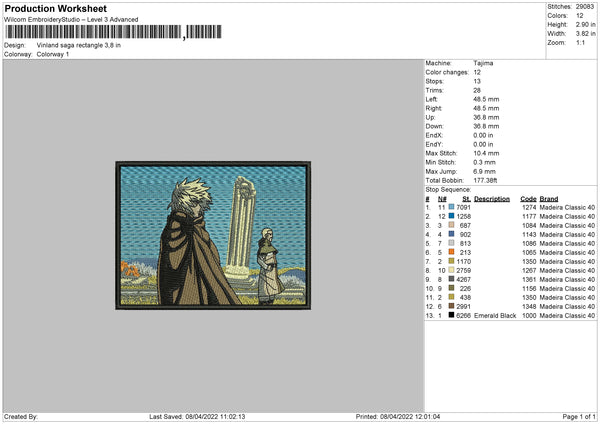Click stitch count 7091 in stop 1
The image size is (600, 424).
coord(463,207)
